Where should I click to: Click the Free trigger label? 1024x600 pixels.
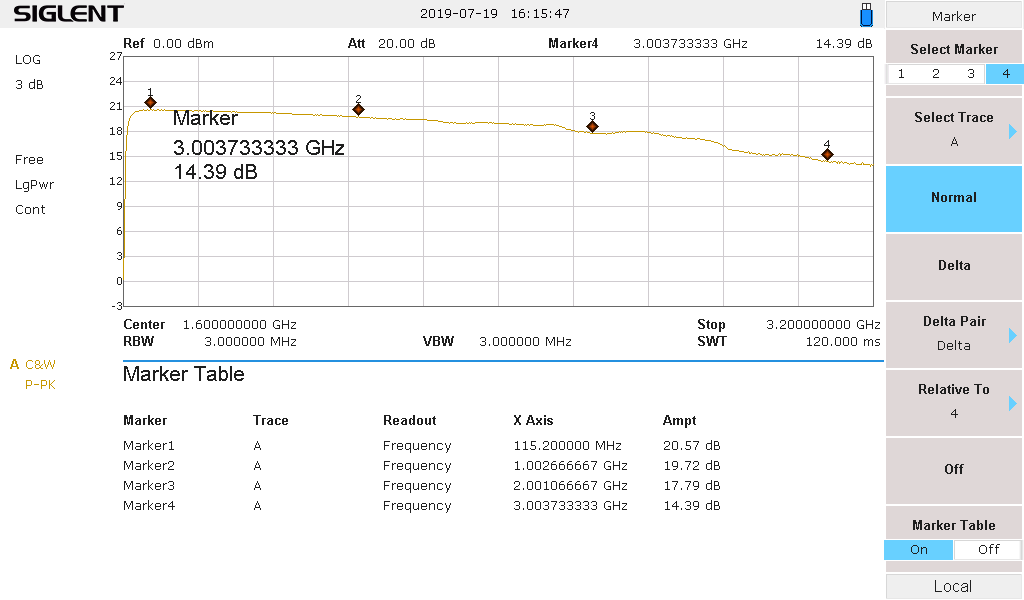(x=29, y=159)
